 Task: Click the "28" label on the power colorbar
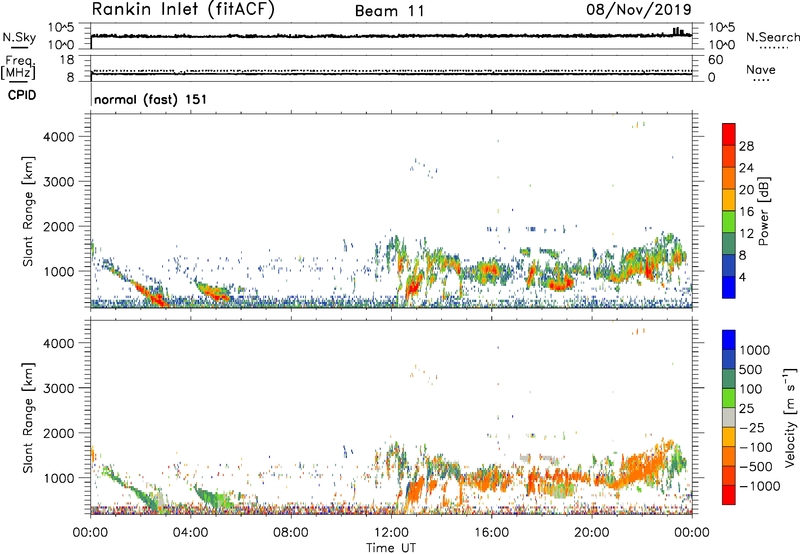(746, 146)
